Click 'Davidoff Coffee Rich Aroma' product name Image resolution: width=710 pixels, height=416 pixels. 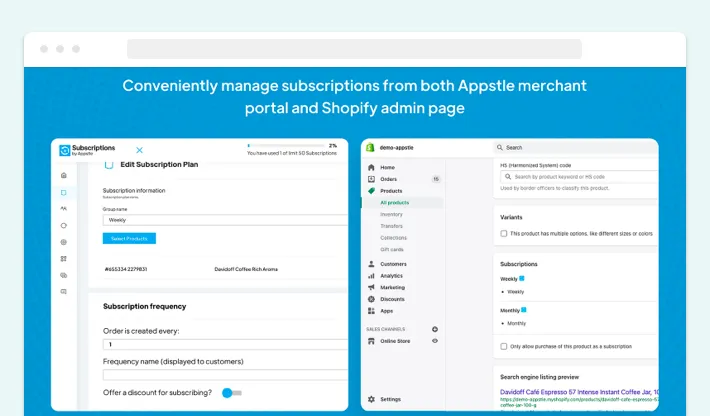point(246,269)
